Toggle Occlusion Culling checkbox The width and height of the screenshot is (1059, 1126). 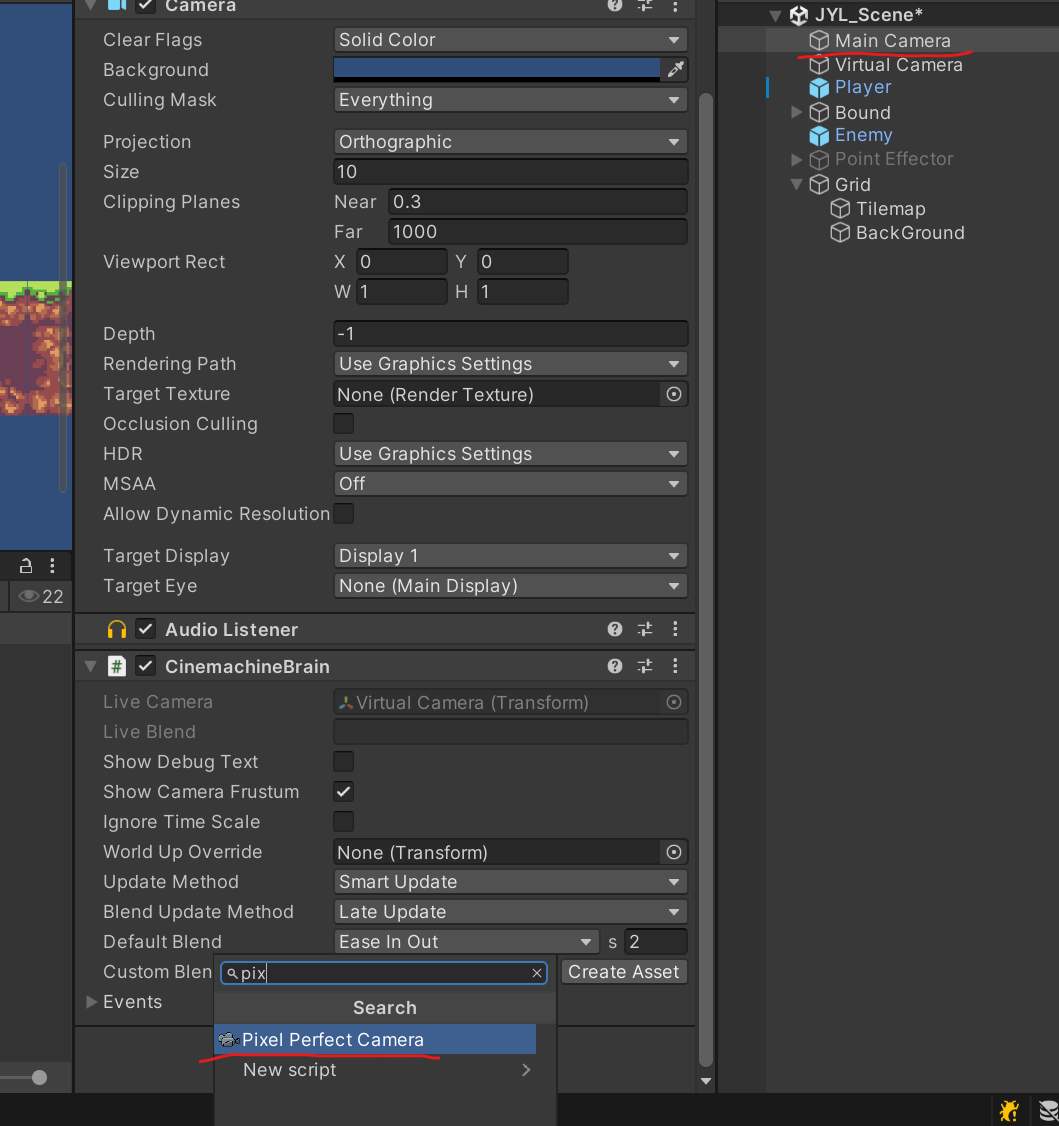[343, 424]
